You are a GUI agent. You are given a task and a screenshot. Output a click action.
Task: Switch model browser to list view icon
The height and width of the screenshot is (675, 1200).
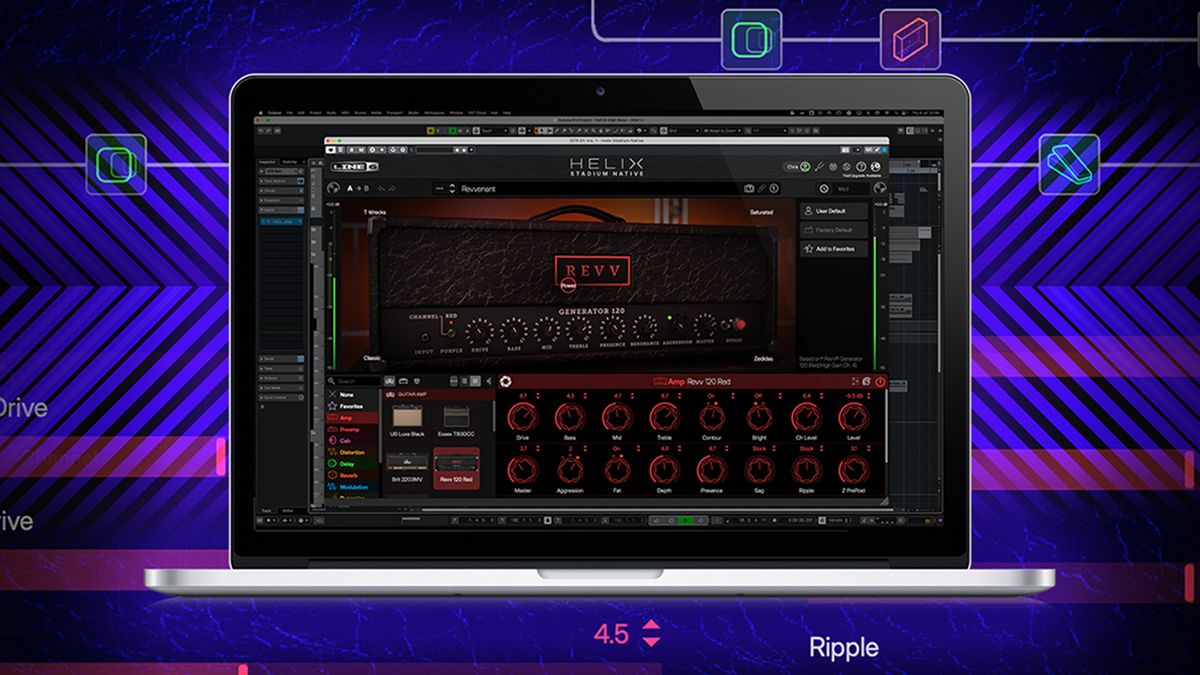(x=464, y=381)
